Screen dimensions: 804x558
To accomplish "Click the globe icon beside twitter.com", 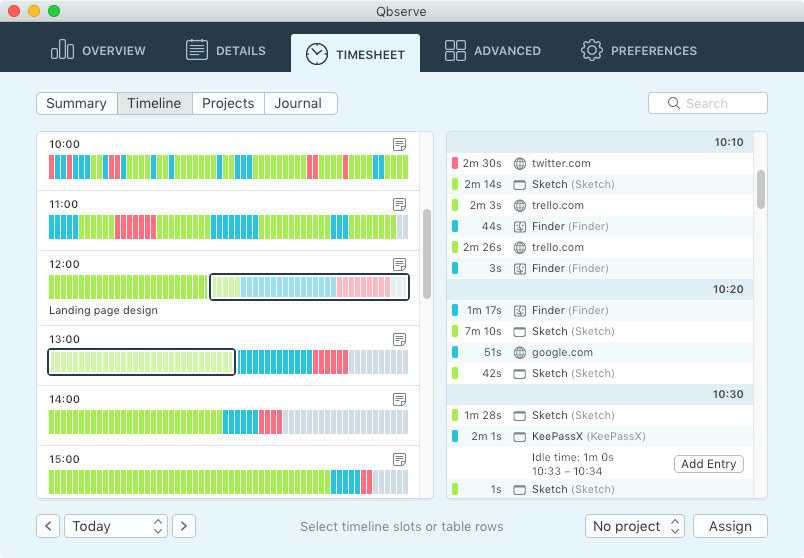I will point(519,164).
